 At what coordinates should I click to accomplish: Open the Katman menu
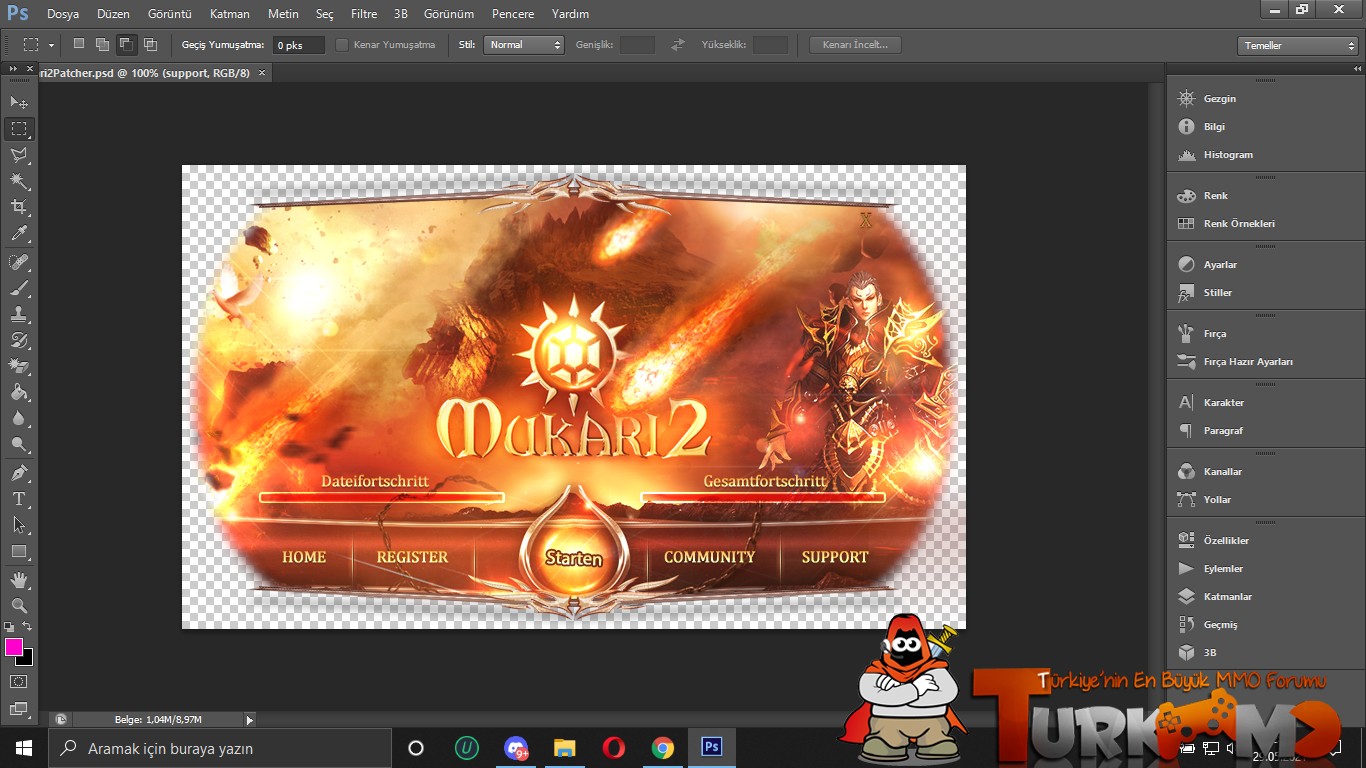pyautogui.click(x=230, y=14)
